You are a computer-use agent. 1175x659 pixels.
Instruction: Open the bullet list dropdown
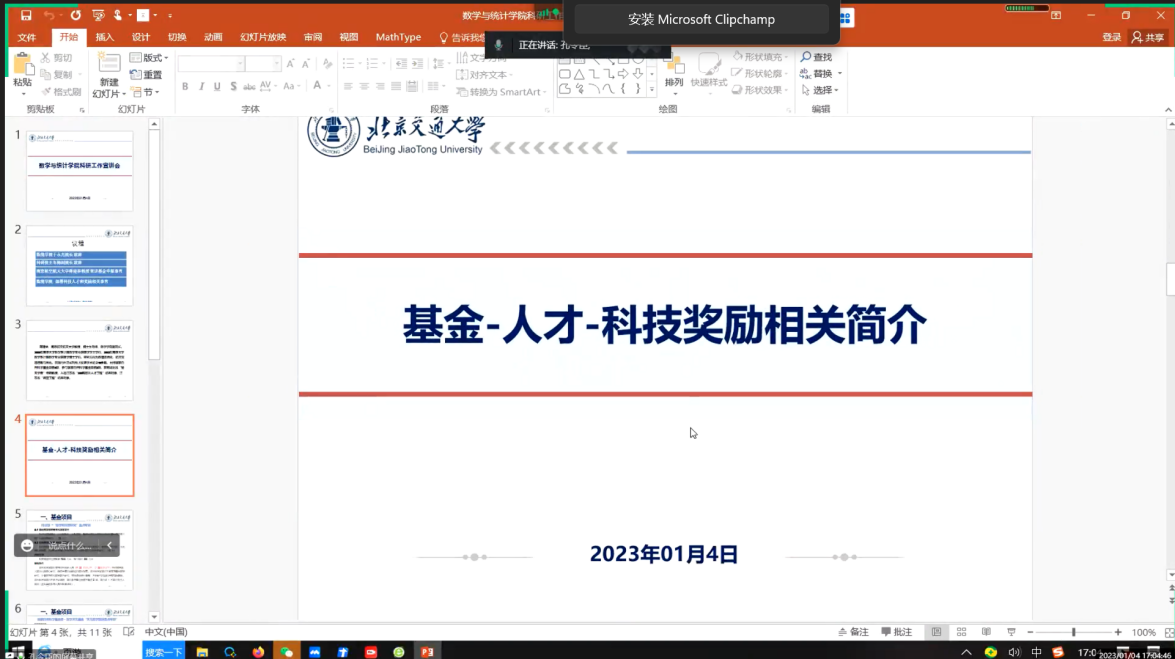click(x=359, y=64)
